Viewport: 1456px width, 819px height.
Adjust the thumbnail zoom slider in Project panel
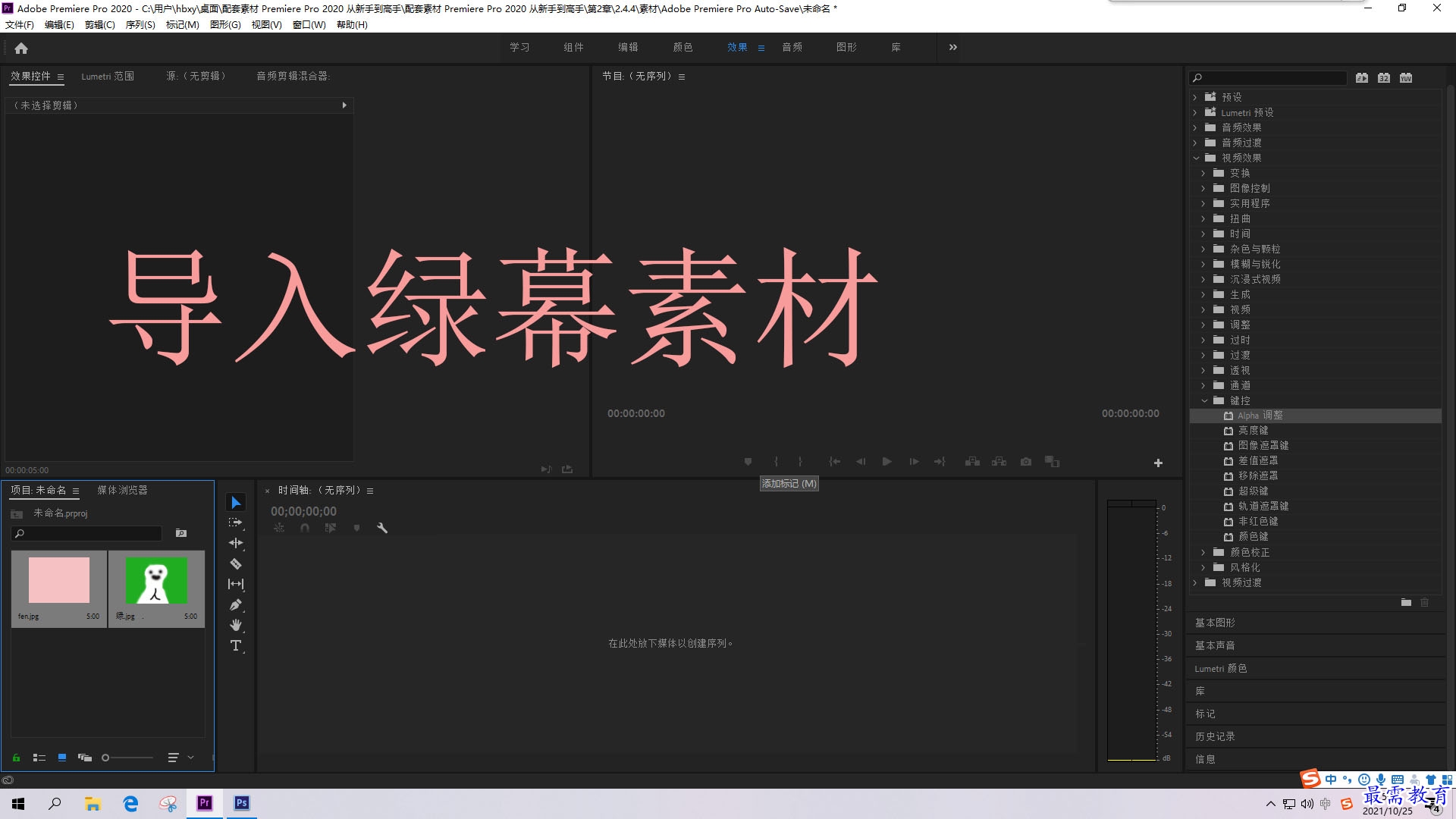tap(127, 758)
